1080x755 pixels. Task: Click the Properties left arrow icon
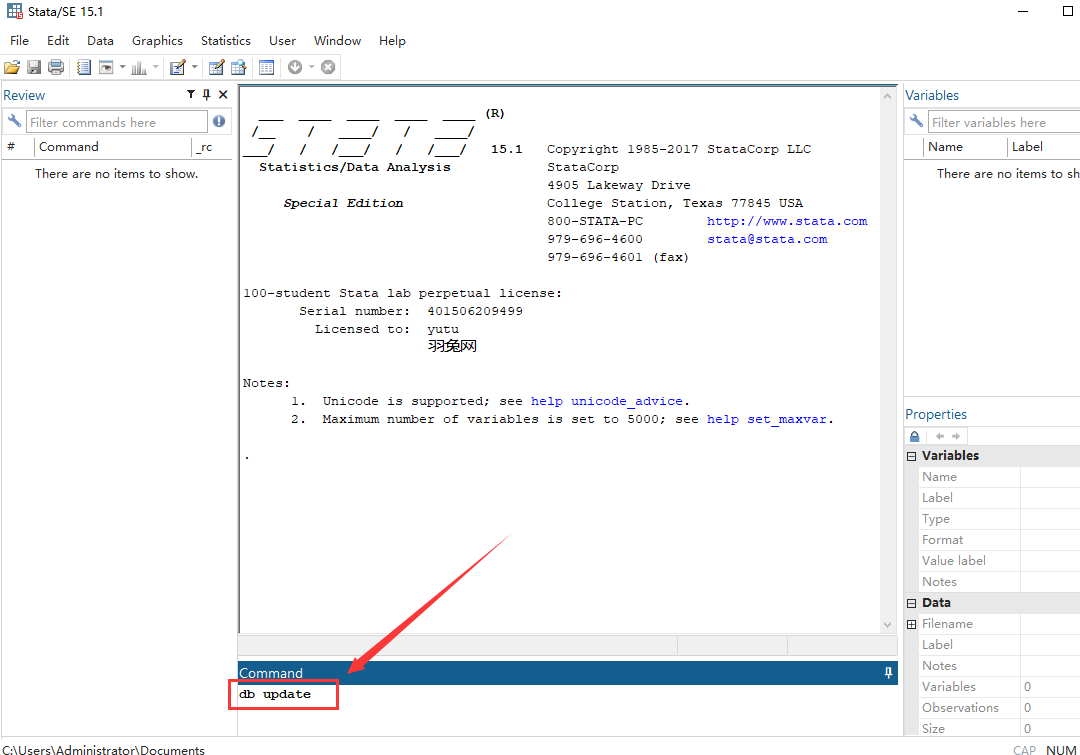(x=939, y=436)
